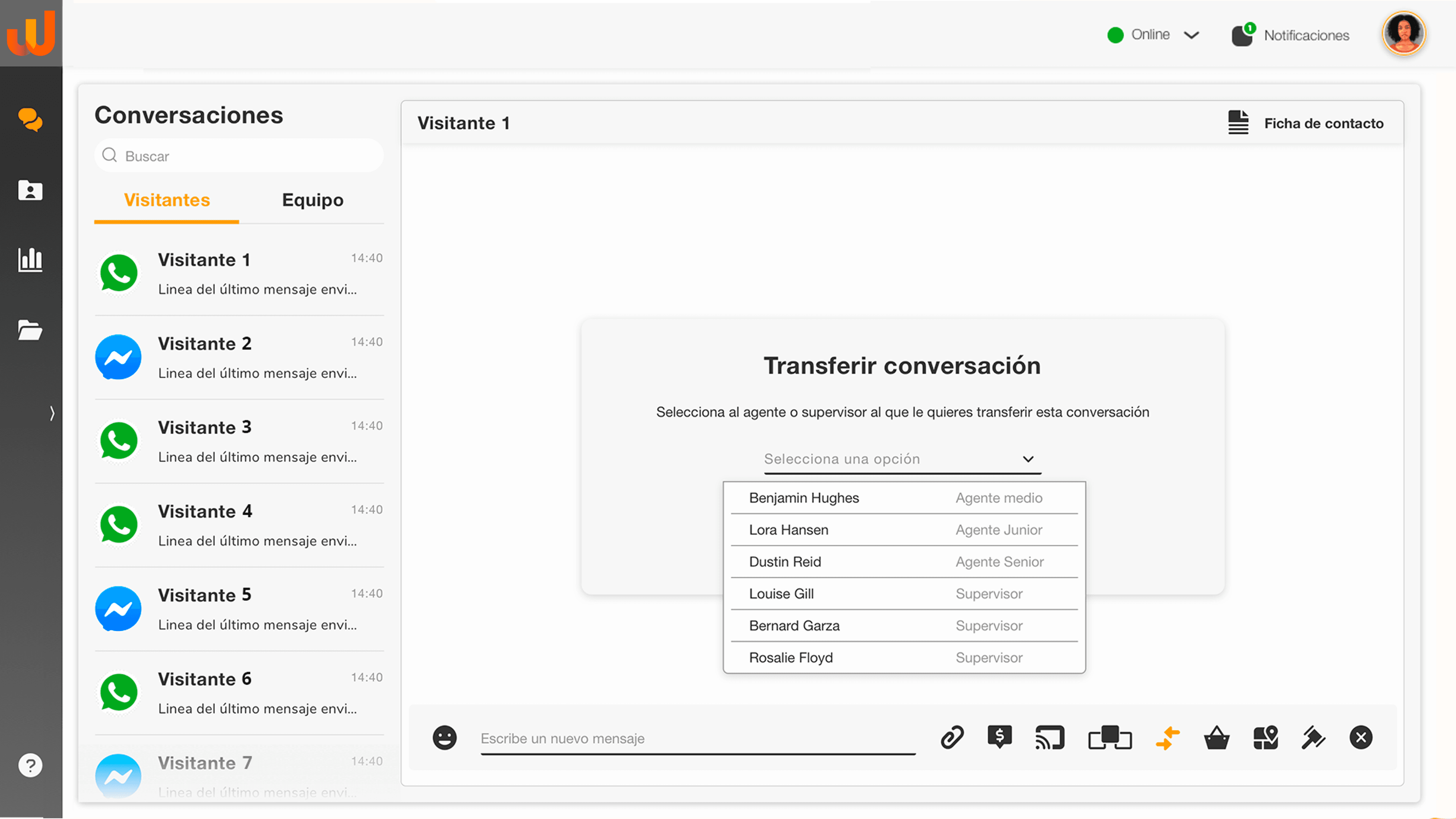Switch to the Equipo tab
The width and height of the screenshot is (1456, 819).
(x=312, y=200)
